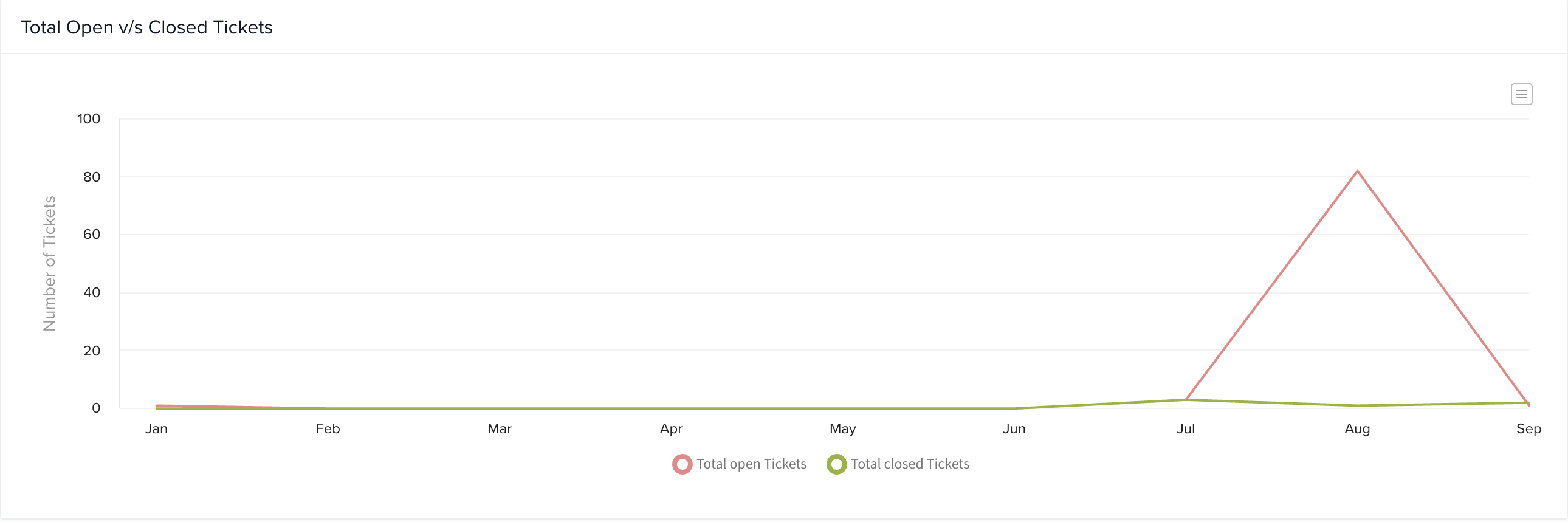
Task: Select the Jul x-axis label
Action: pos(1186,429)
